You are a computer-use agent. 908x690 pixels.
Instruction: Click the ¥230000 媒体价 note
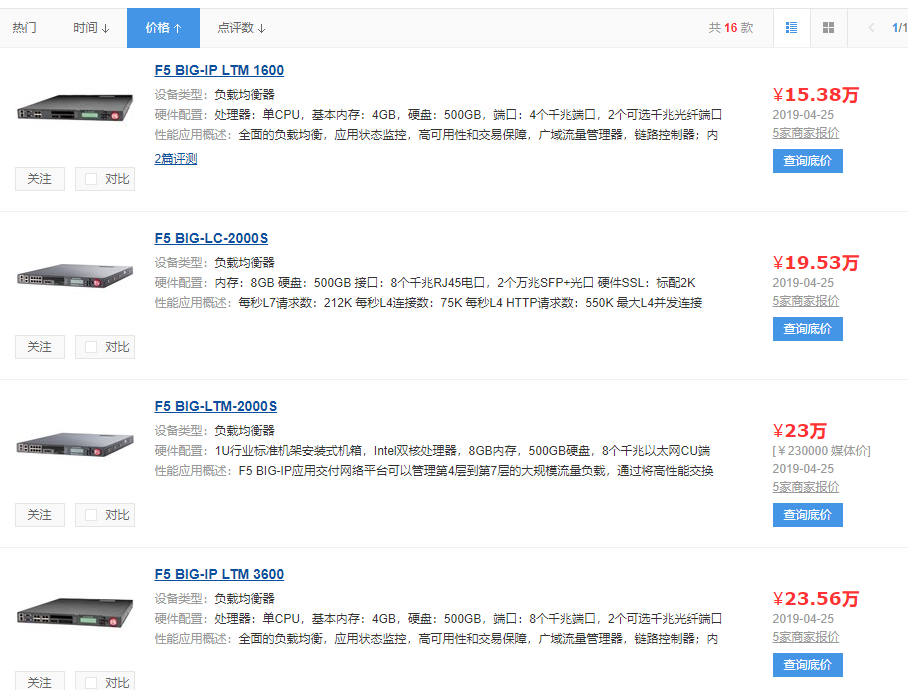(x=821, y=450)
